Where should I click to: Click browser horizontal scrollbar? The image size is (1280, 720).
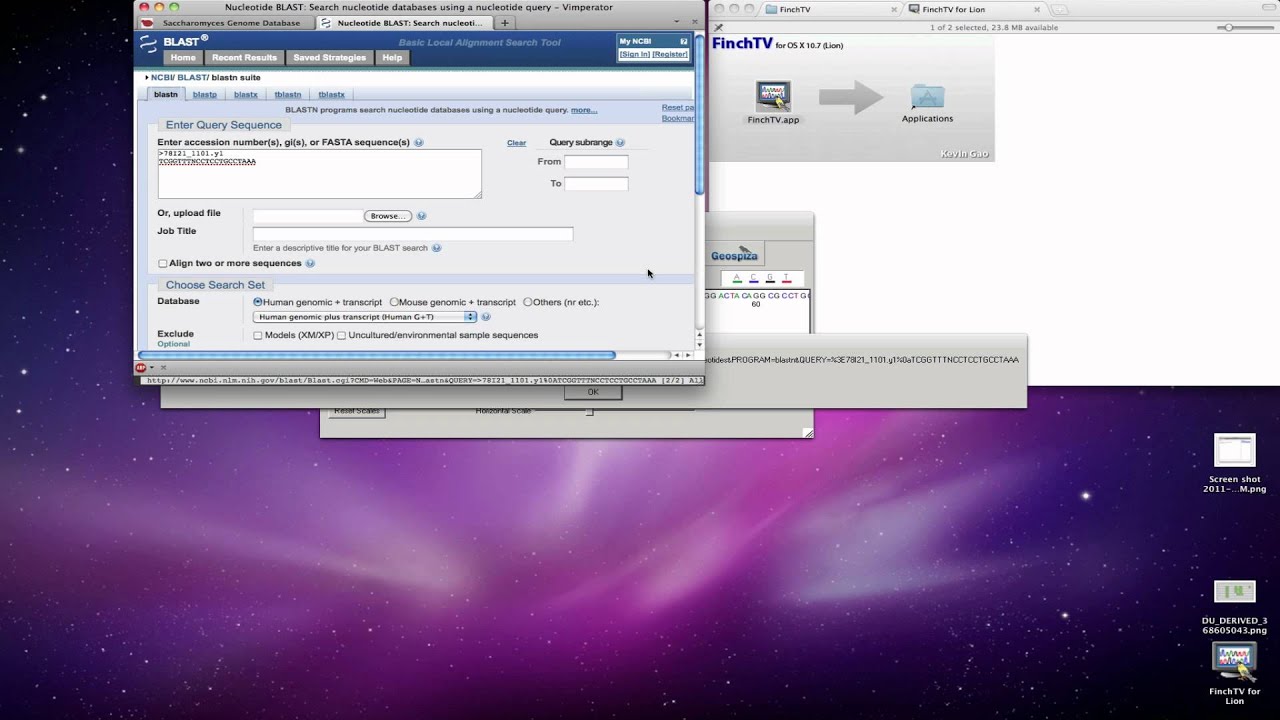click(x=376, y=355)
